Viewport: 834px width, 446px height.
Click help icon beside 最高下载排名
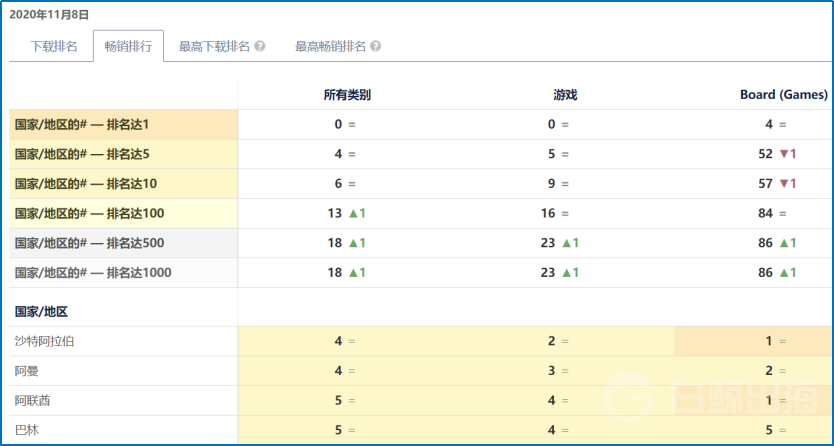click(x=260, y=46)
